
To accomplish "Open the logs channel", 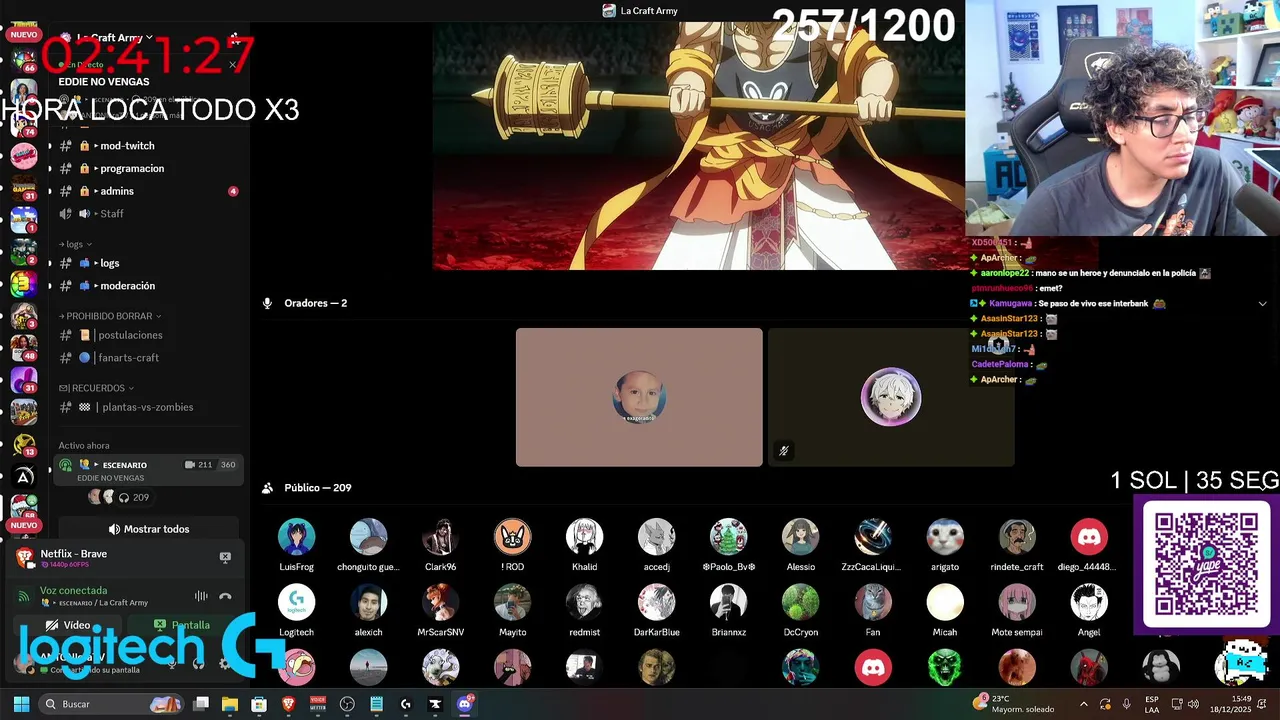I will pos(148,263).
